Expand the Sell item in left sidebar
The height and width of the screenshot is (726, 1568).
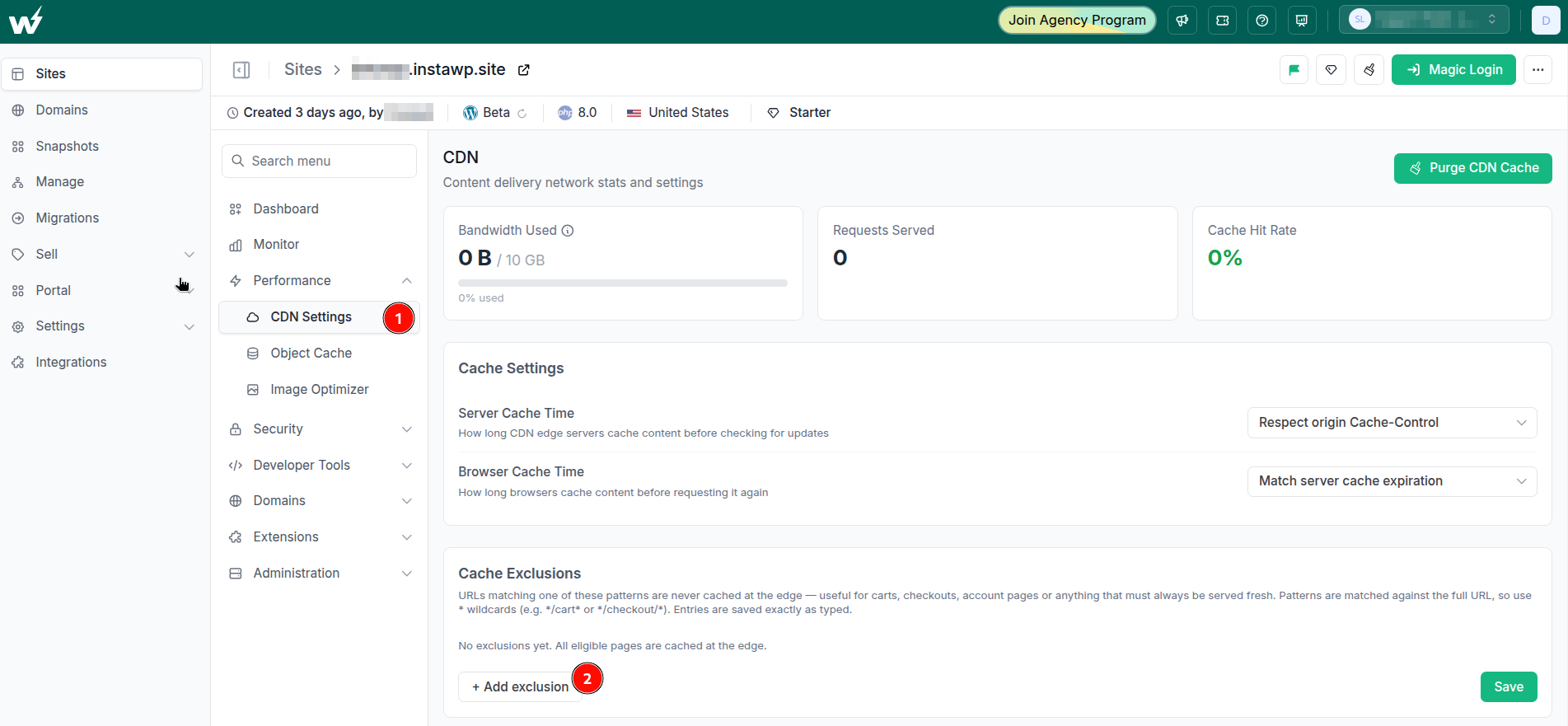point(190,255)
